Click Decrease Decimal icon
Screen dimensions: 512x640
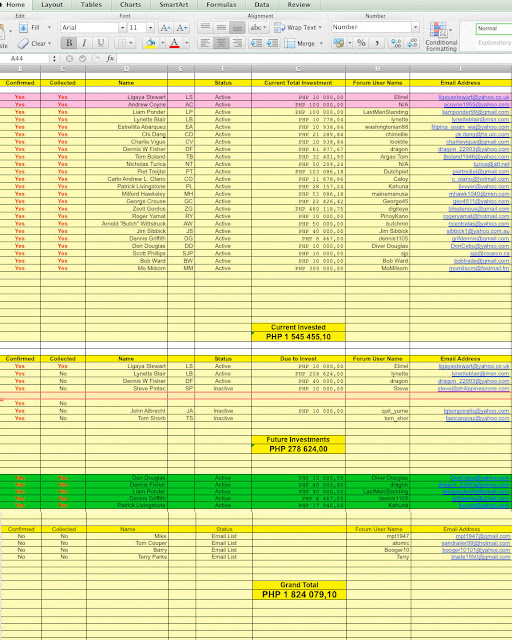pyautogui.click(x=412, y=43)
